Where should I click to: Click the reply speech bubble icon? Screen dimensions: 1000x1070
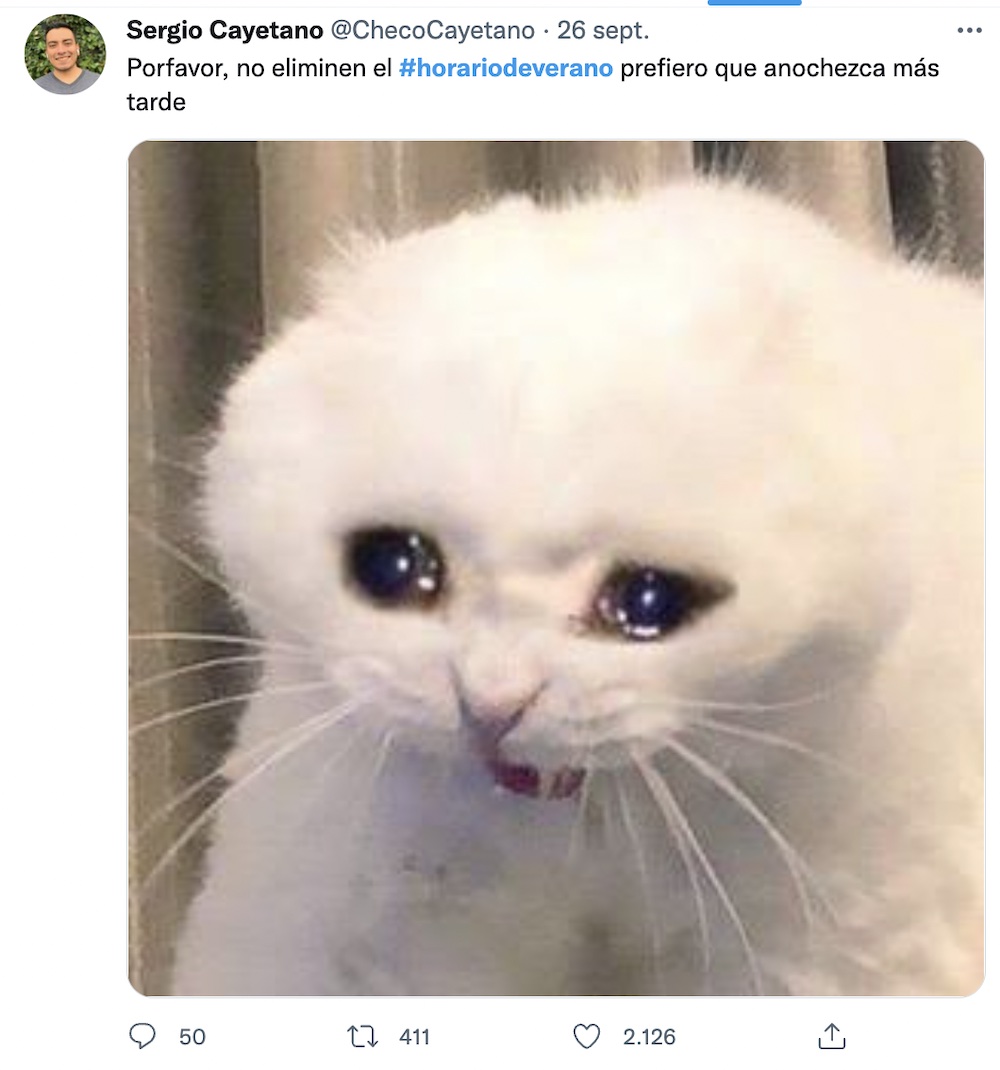point(143,1036)
